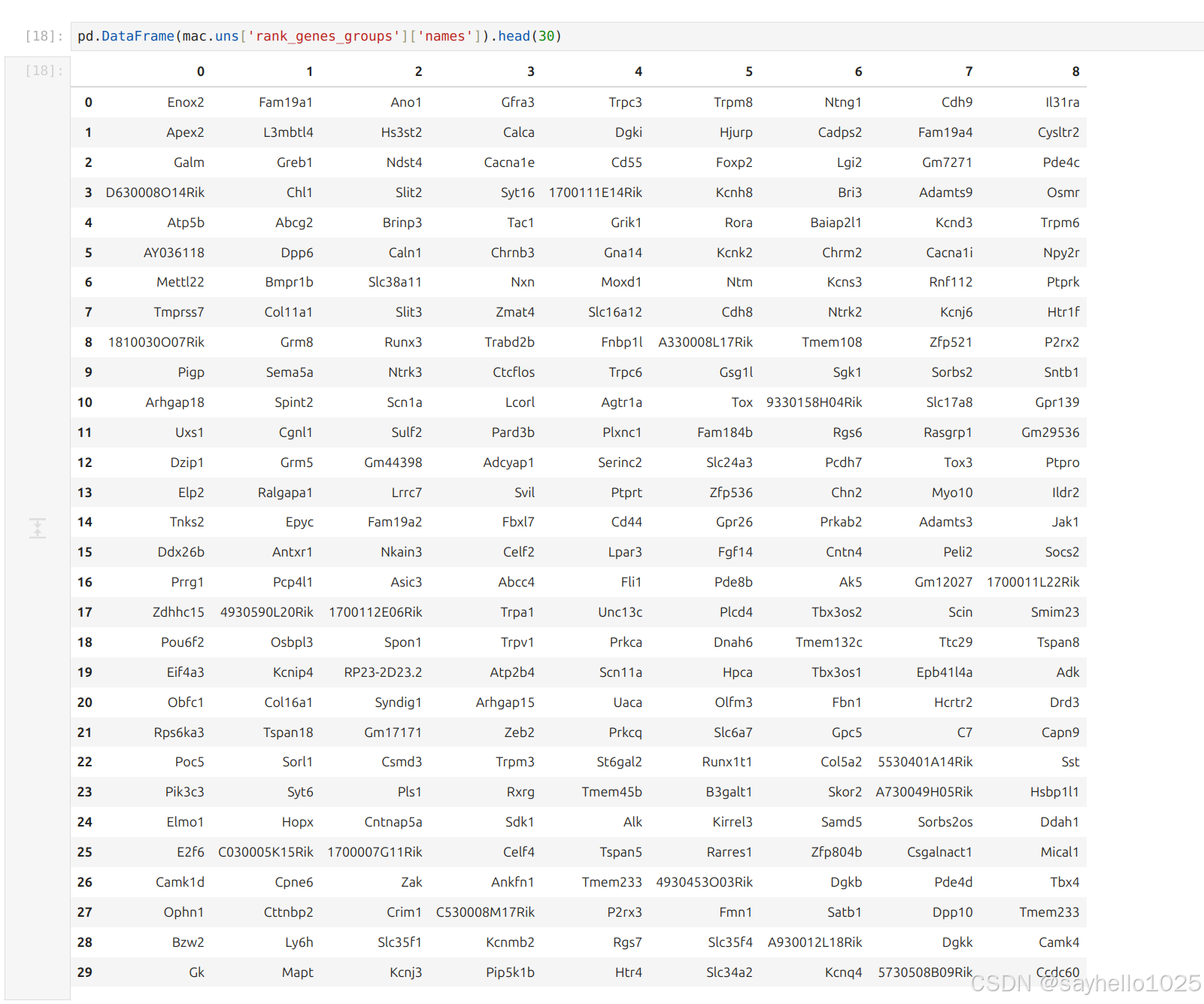This screenshot has height=1004, width=1204.
Task: Click cell 1700011L22Rik
Action: 1033,582
